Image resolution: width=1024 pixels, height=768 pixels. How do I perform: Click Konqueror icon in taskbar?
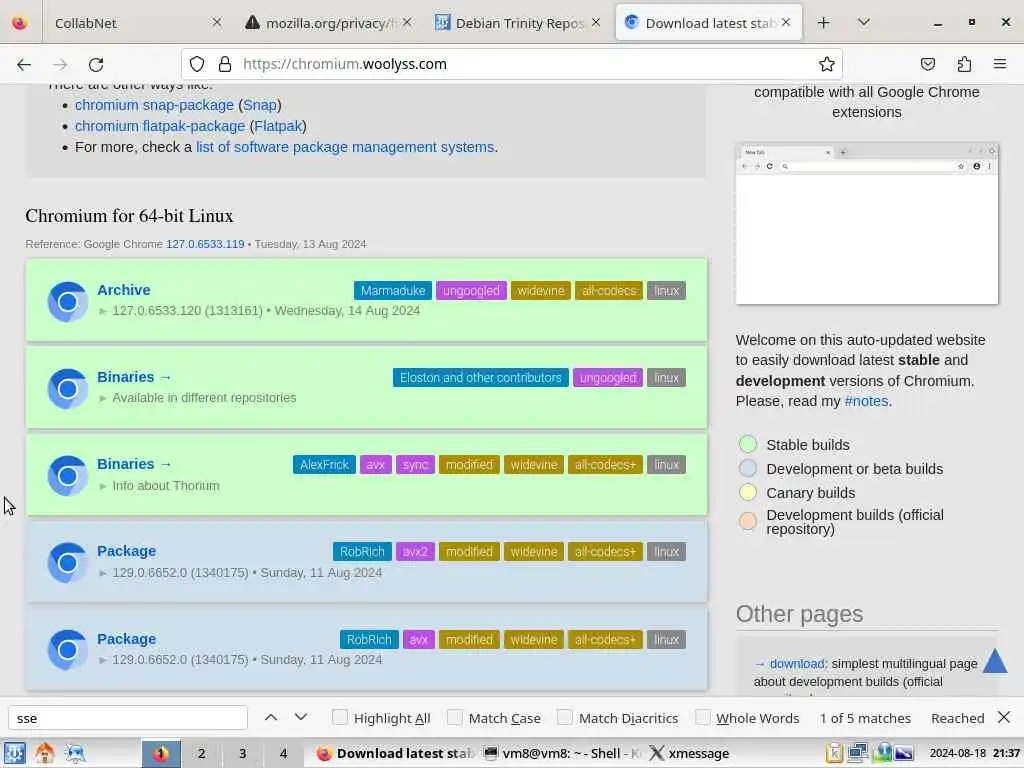[75, 753]
